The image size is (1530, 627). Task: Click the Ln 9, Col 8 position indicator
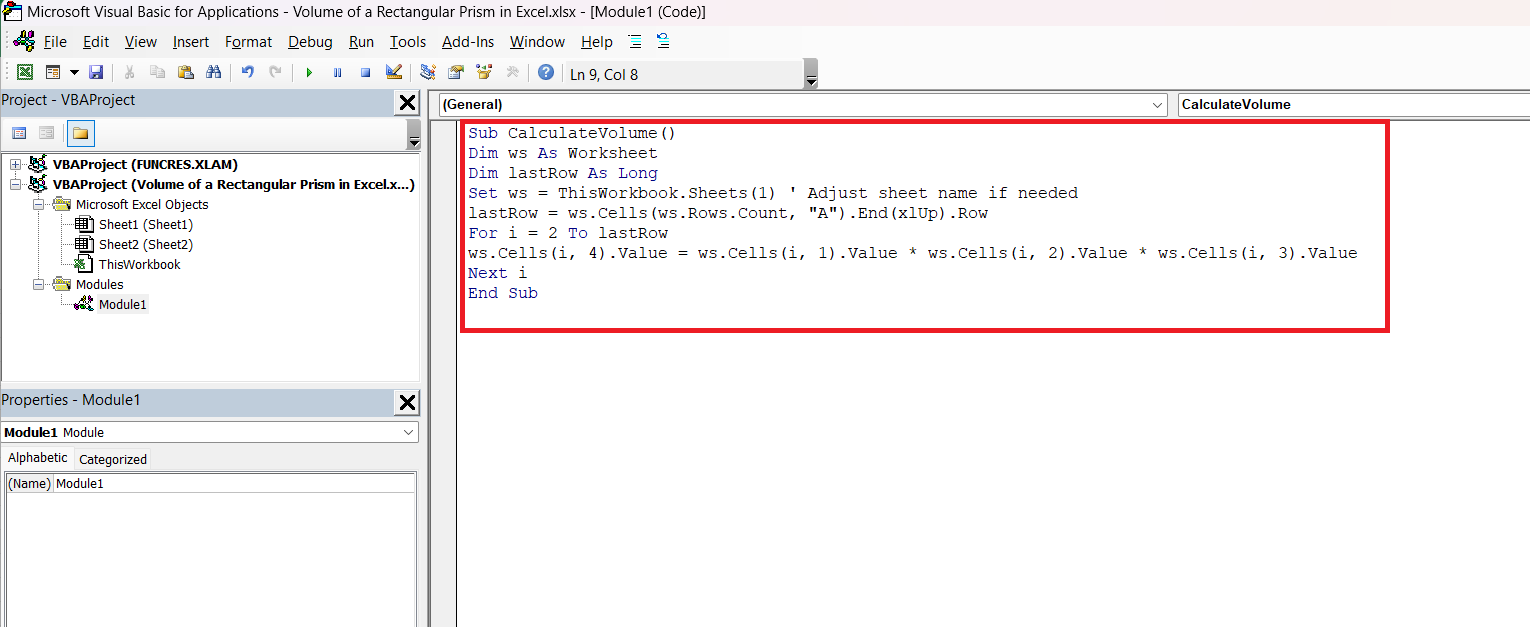pyautogui.click(x=604, y=74)
